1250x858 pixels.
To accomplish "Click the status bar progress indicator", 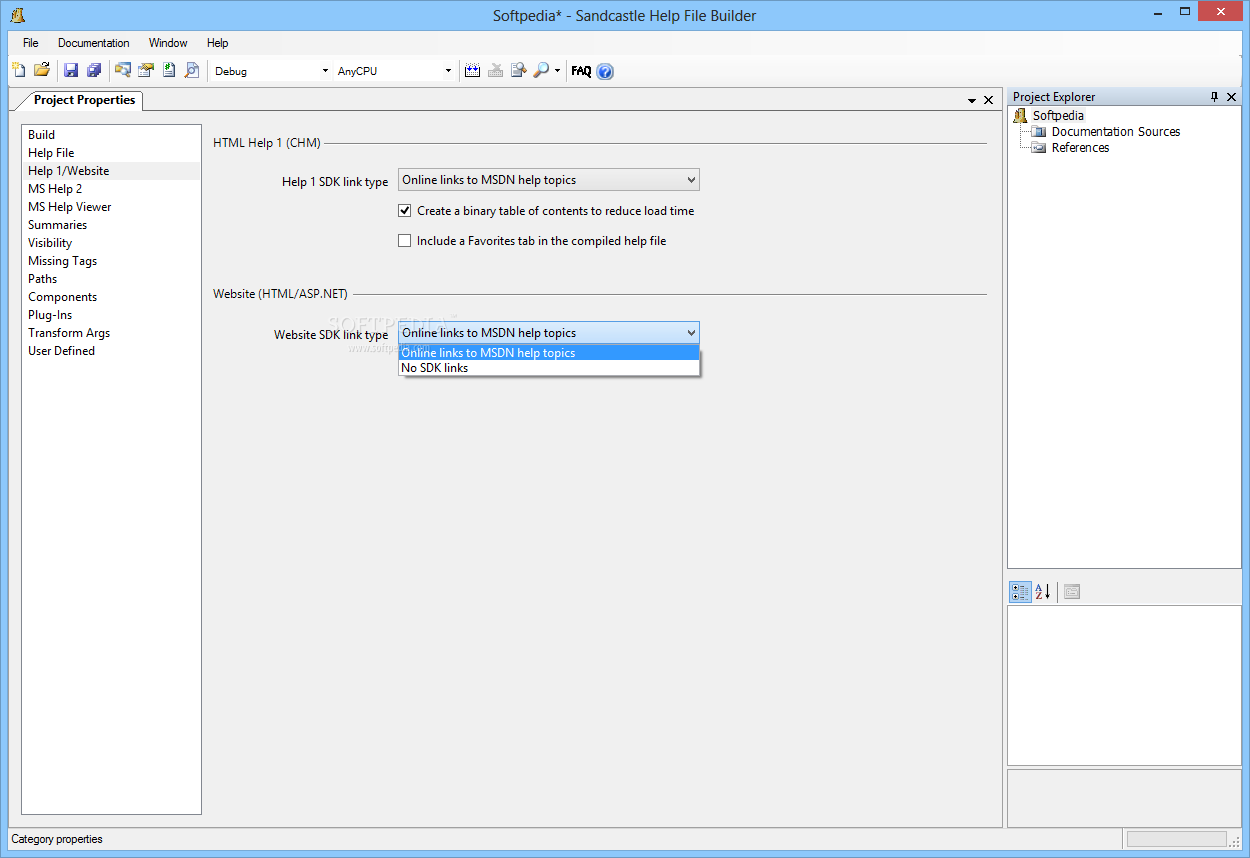I will (1176, 839).
